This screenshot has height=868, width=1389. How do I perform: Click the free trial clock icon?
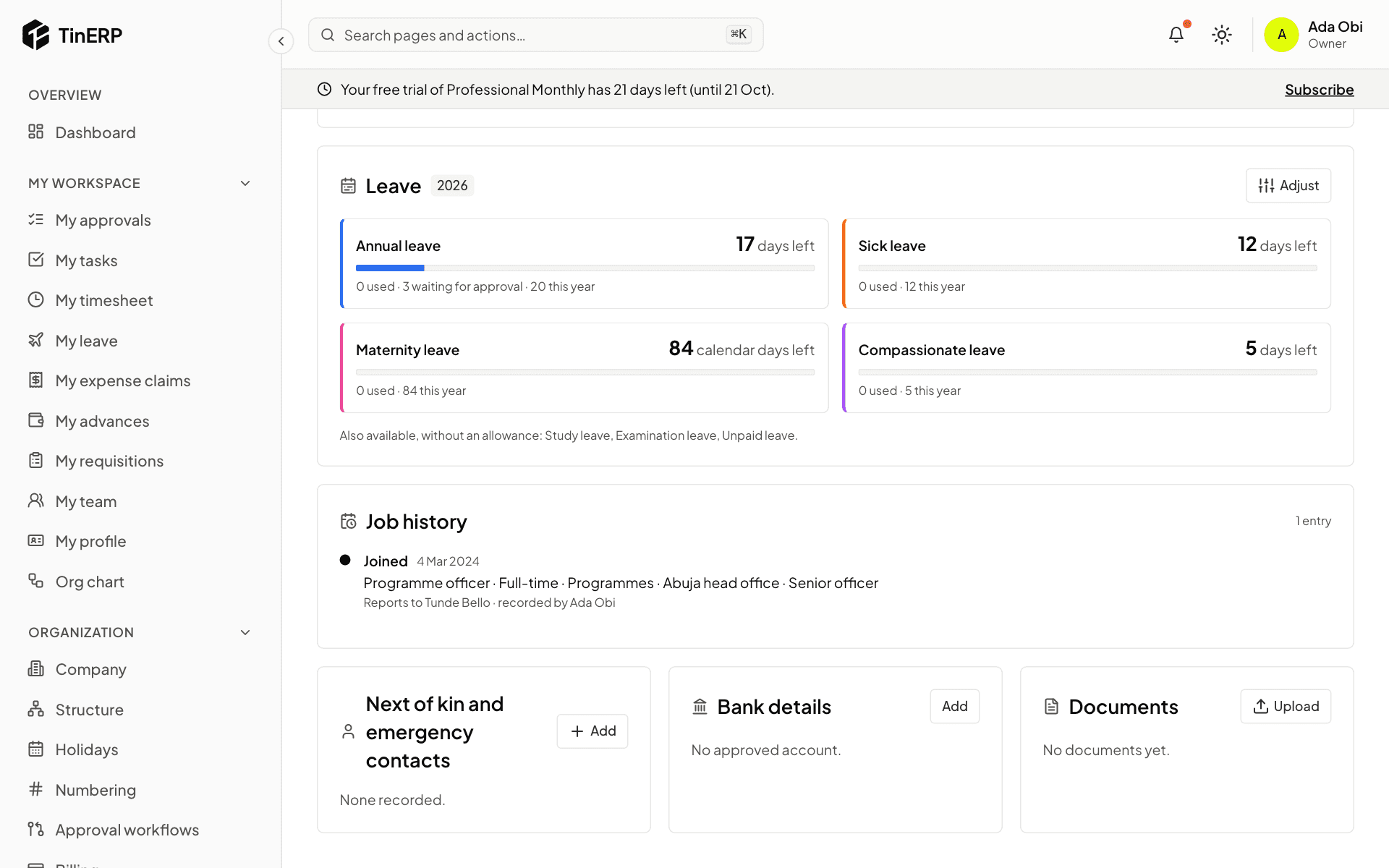325,89
